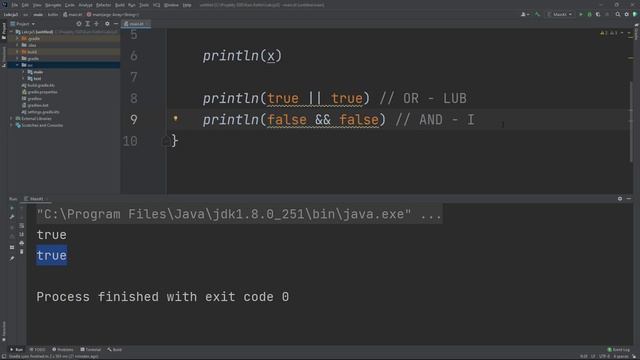
Task: Toggle tool window bars icon in the status bar corner
Action: (x=4, y=356)
